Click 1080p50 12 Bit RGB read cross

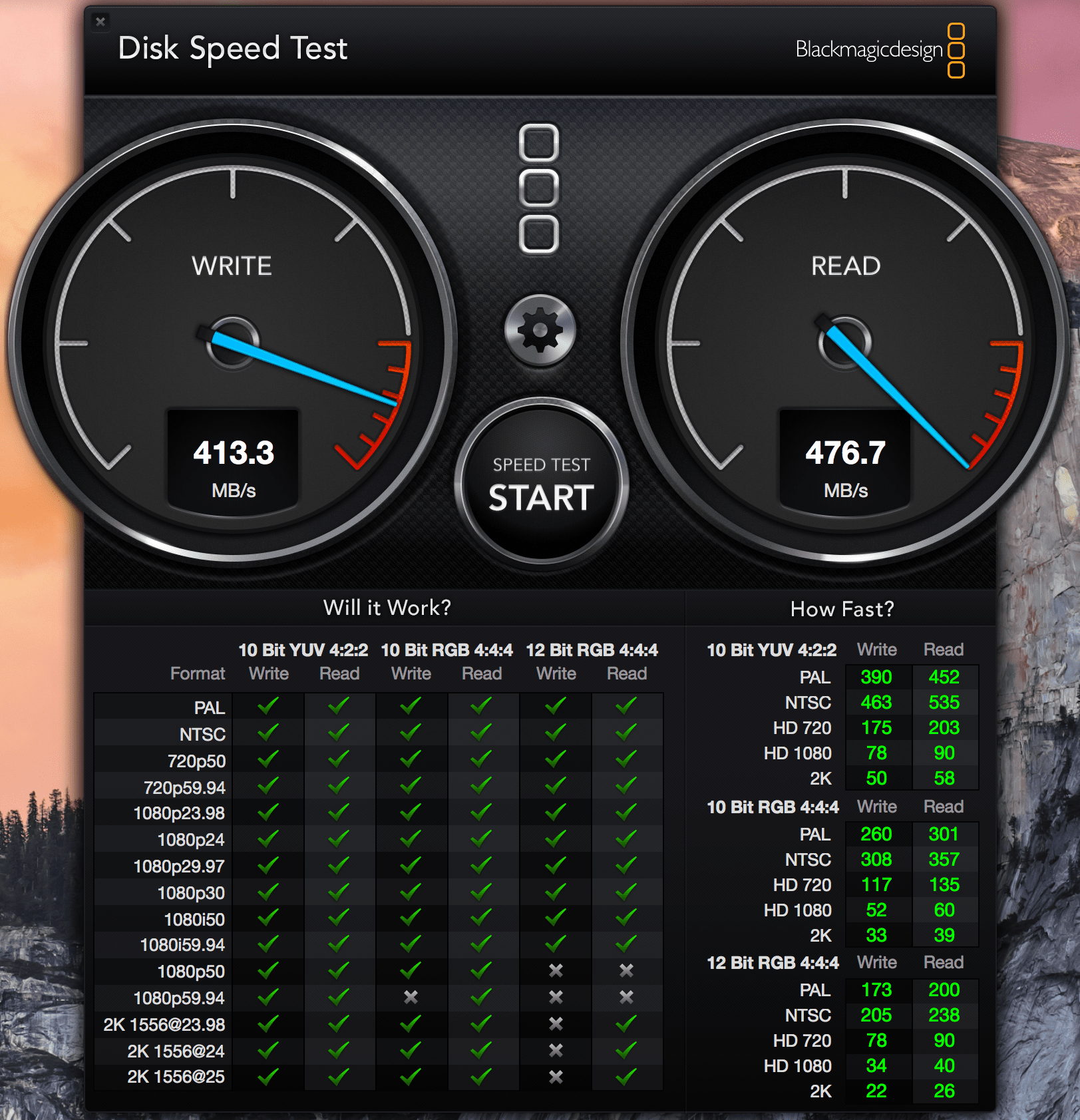(626, 970)
